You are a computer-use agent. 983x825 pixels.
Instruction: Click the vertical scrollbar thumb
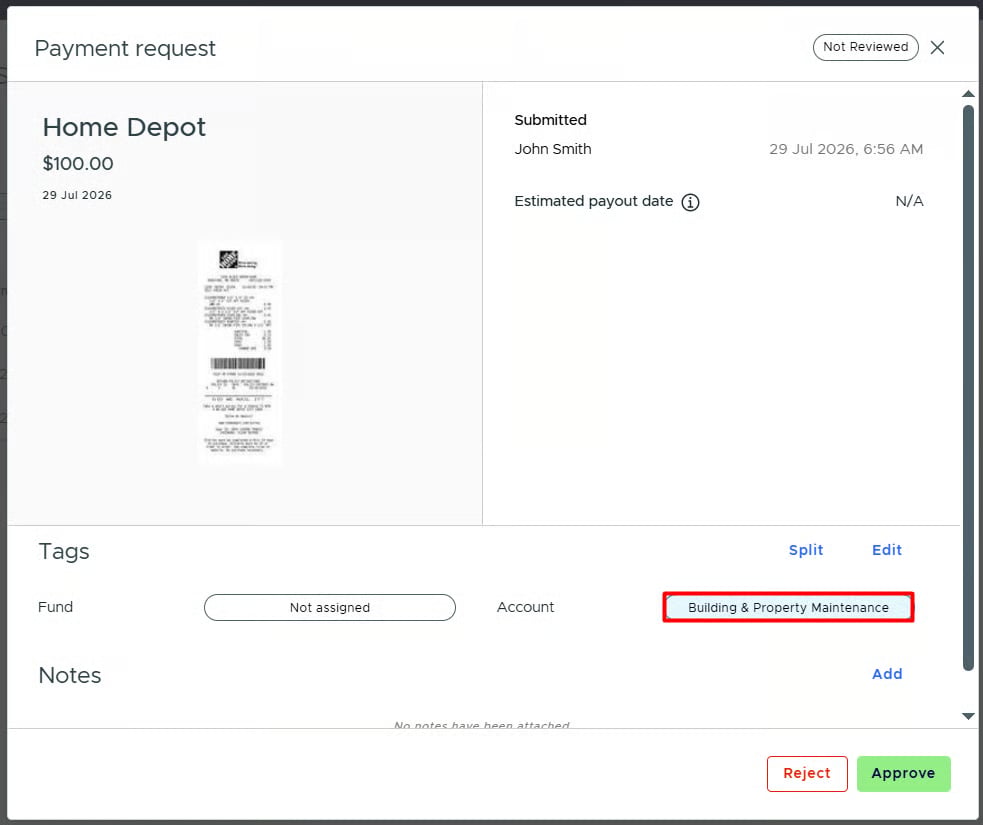(x=968, y=387)
